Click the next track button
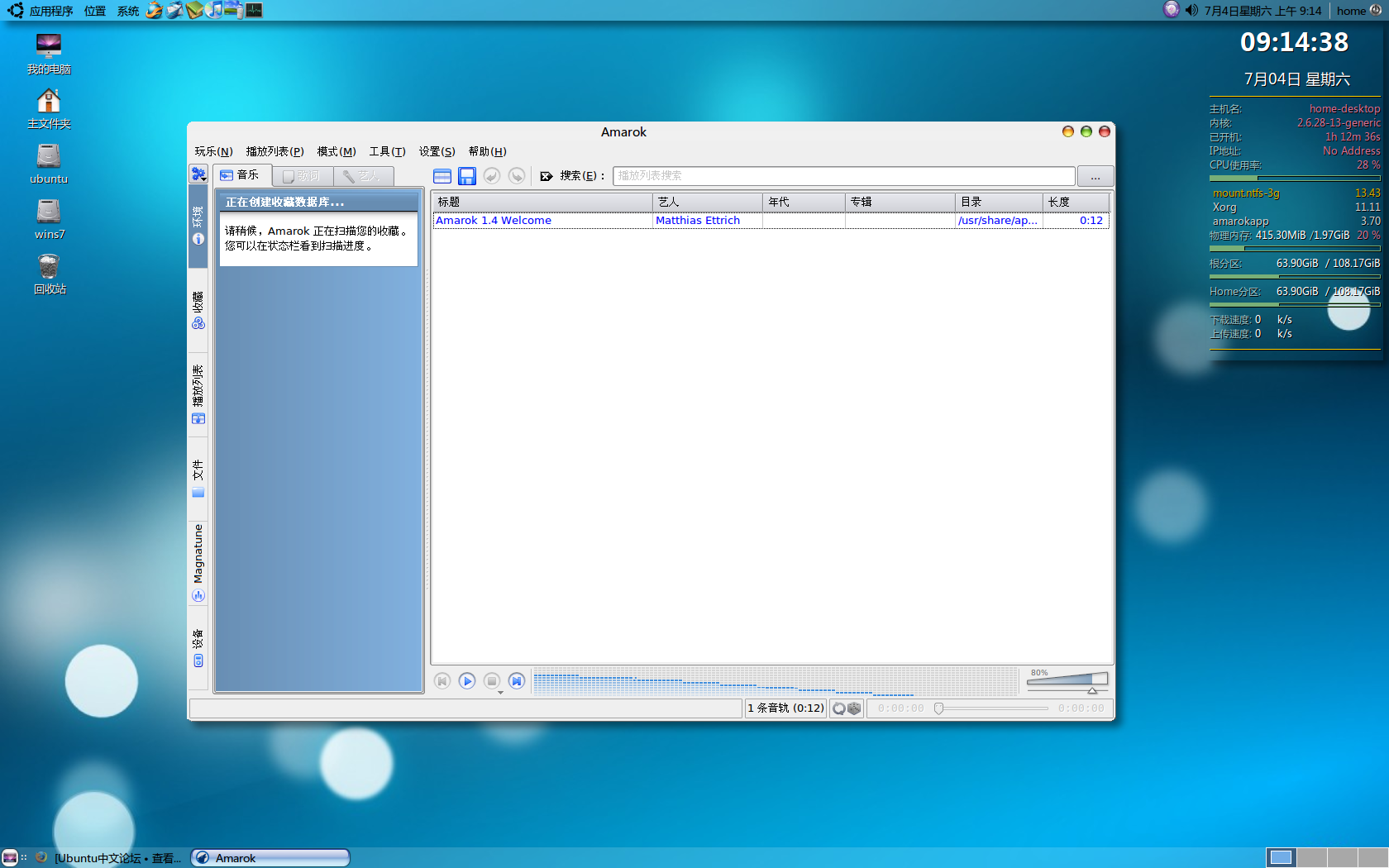Viewport: 1389px width, 868px height. coord(517,681)
